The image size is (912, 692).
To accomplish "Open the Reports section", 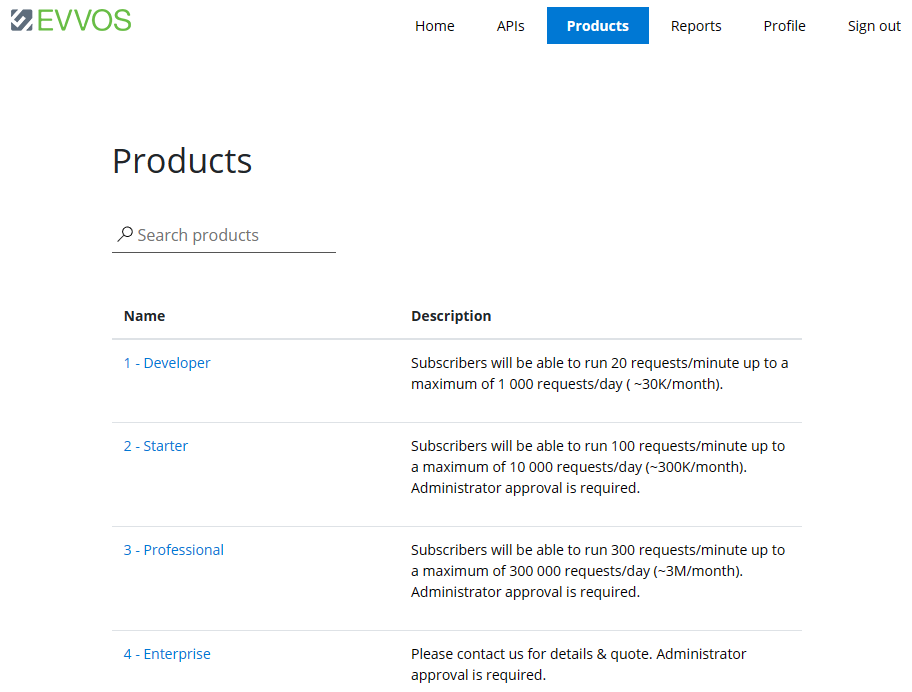I will point(696,26).
